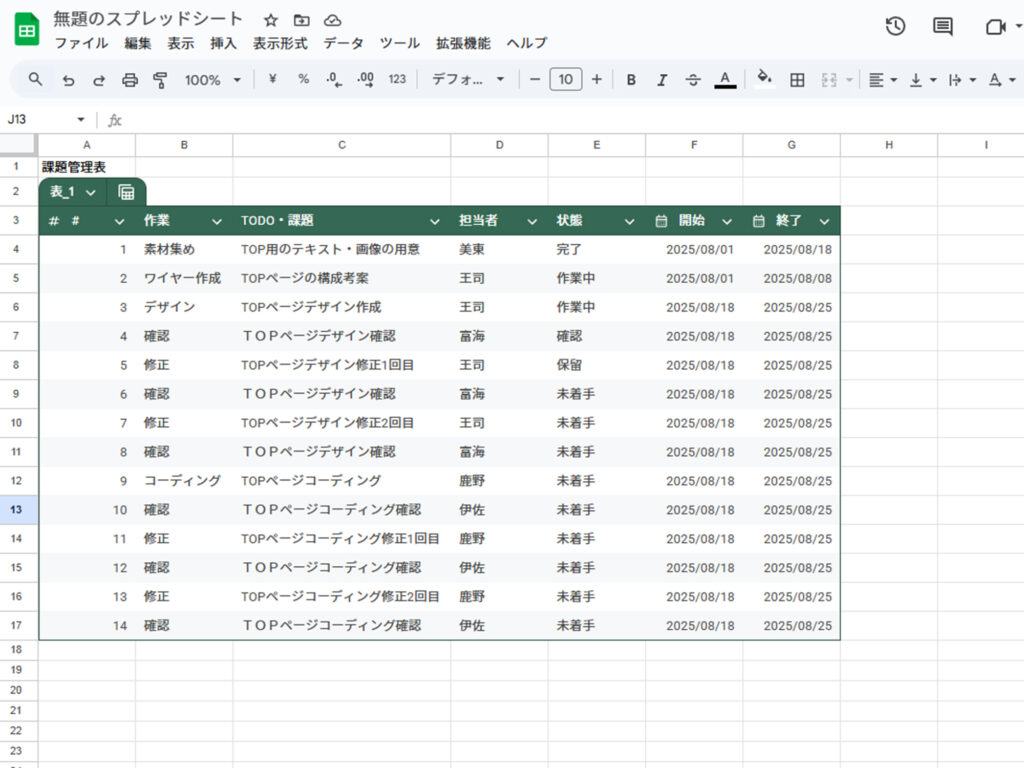Open the 拡張機能 menu
Screen dimensions: 1024x768
463,43
